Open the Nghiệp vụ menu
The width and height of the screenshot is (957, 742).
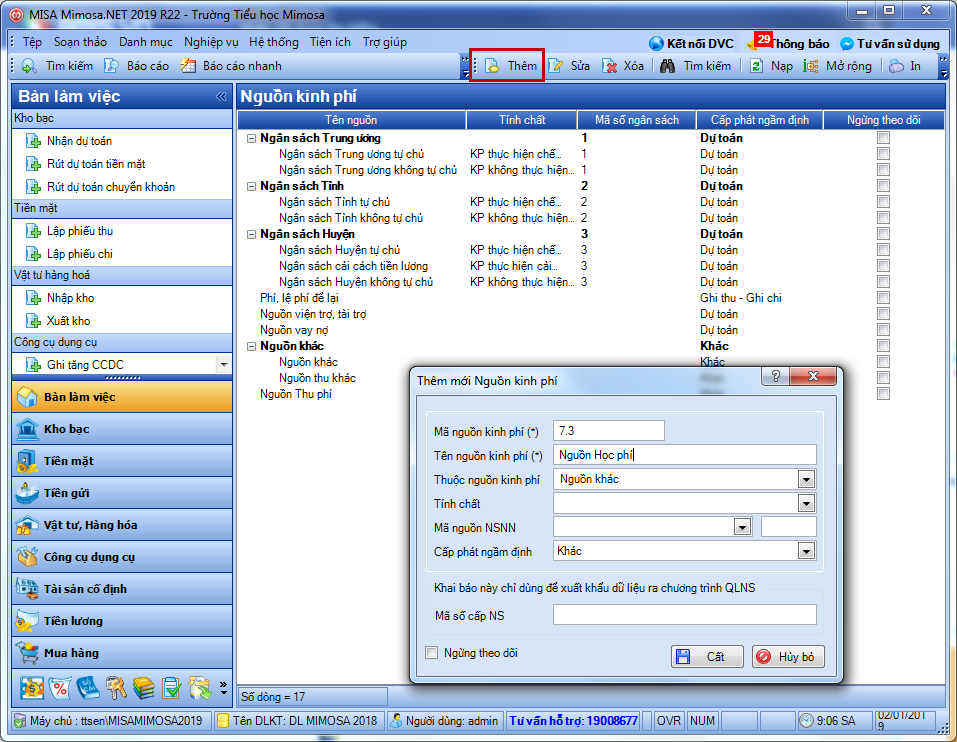point(211,42)
